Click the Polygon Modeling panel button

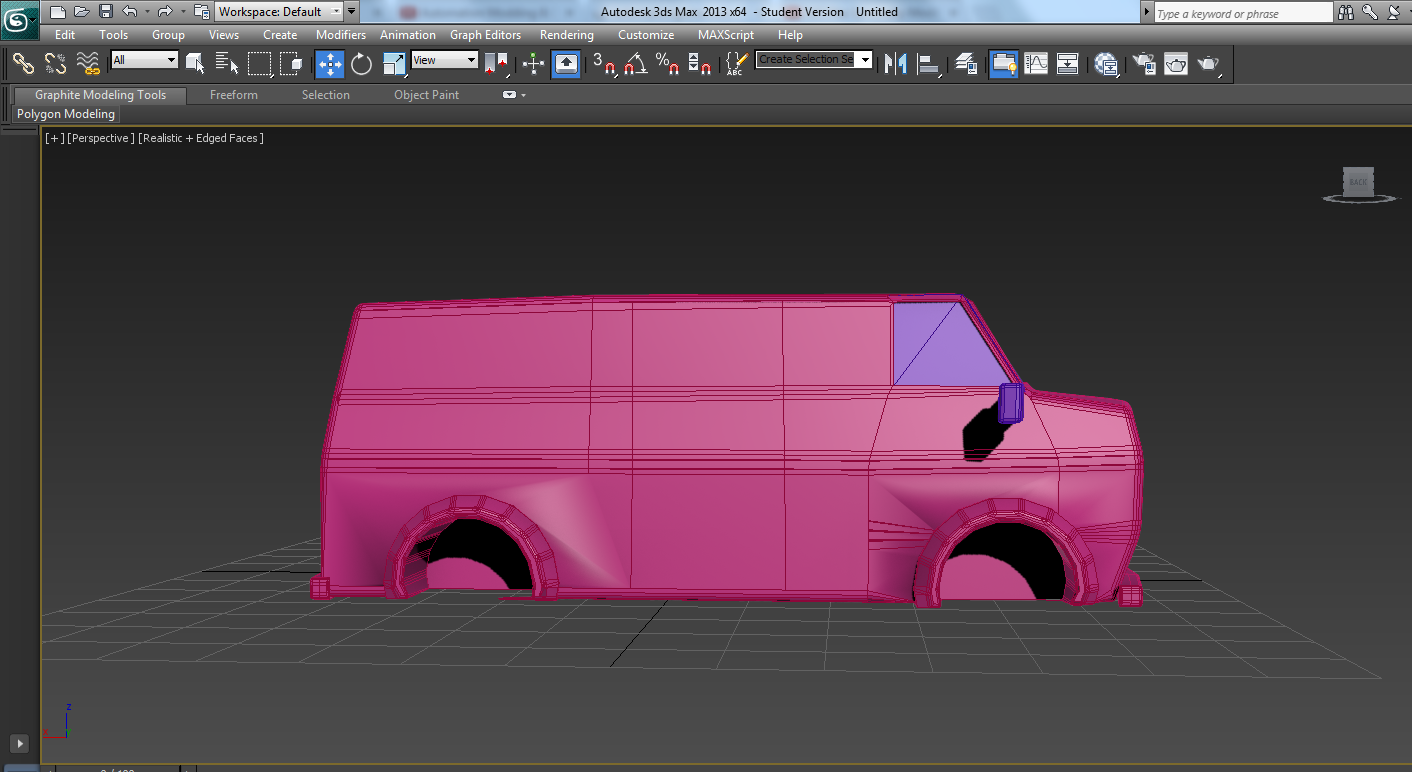pyautogui.click(x=66, y=114)
